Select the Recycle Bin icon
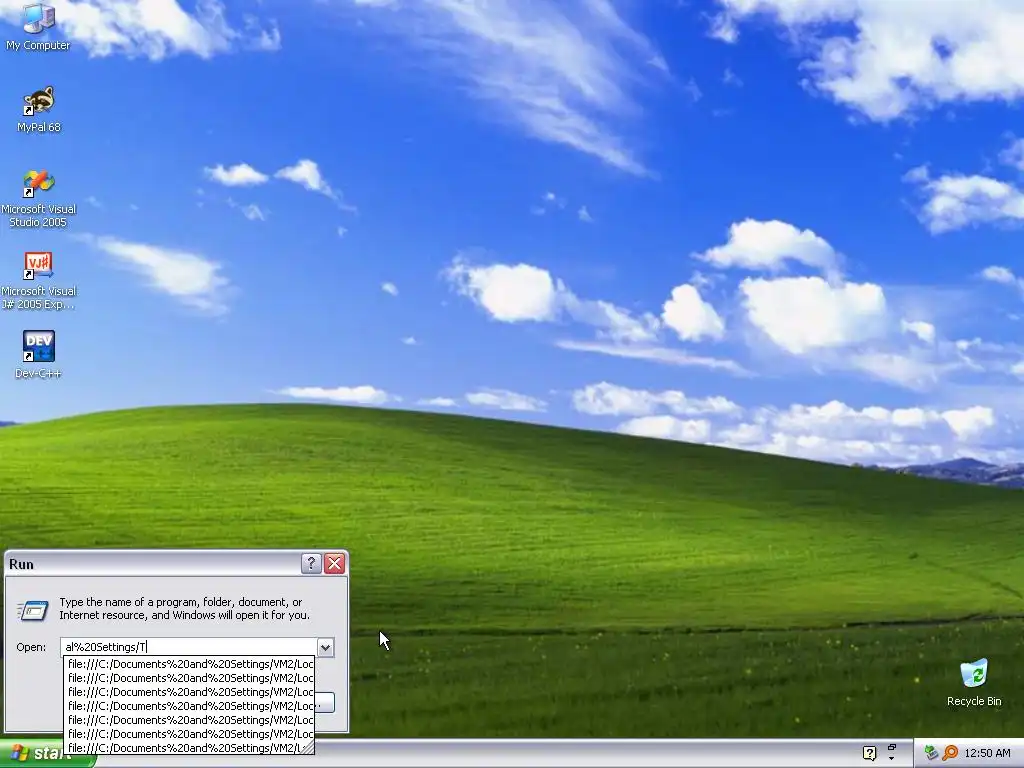Image resolution: width=1024 pixels, height=768 pixels. click(974, 682)
